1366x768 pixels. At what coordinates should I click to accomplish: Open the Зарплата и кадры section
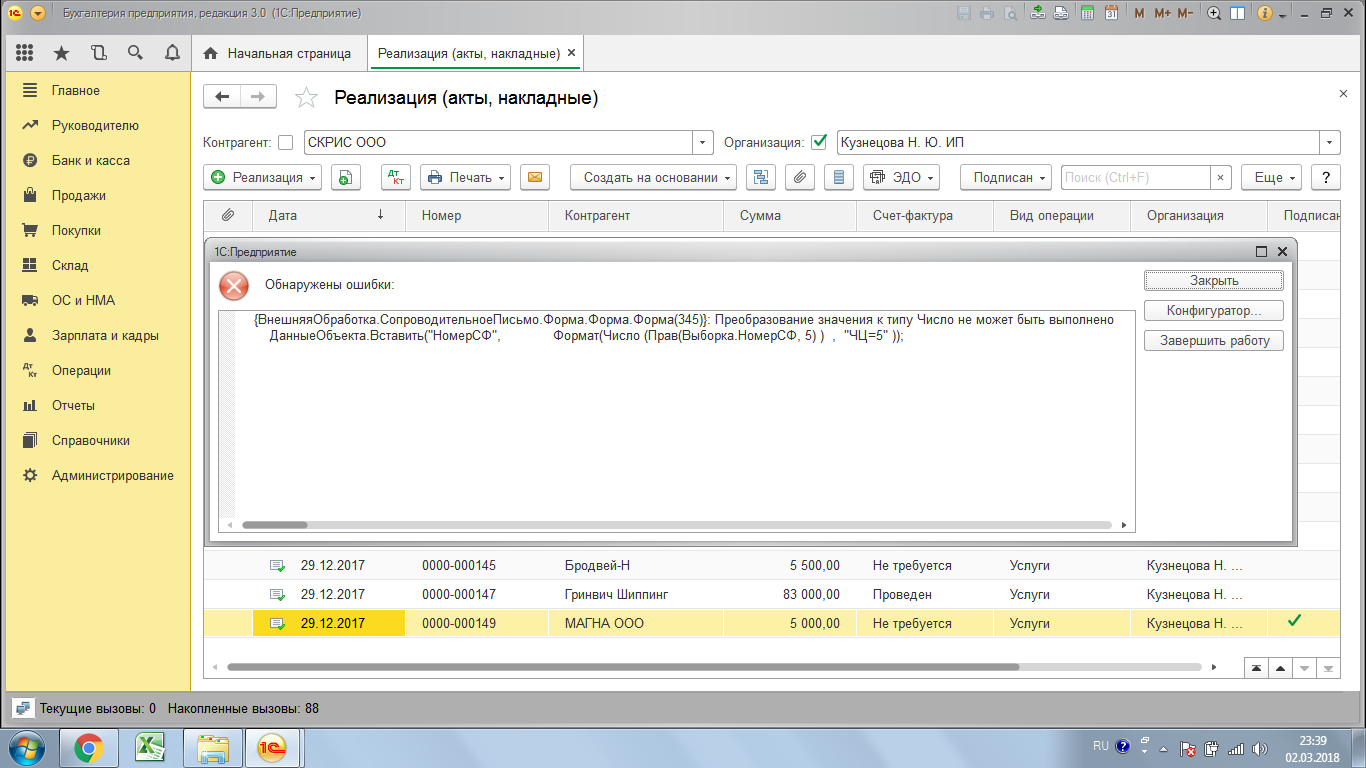coord(105,335)
